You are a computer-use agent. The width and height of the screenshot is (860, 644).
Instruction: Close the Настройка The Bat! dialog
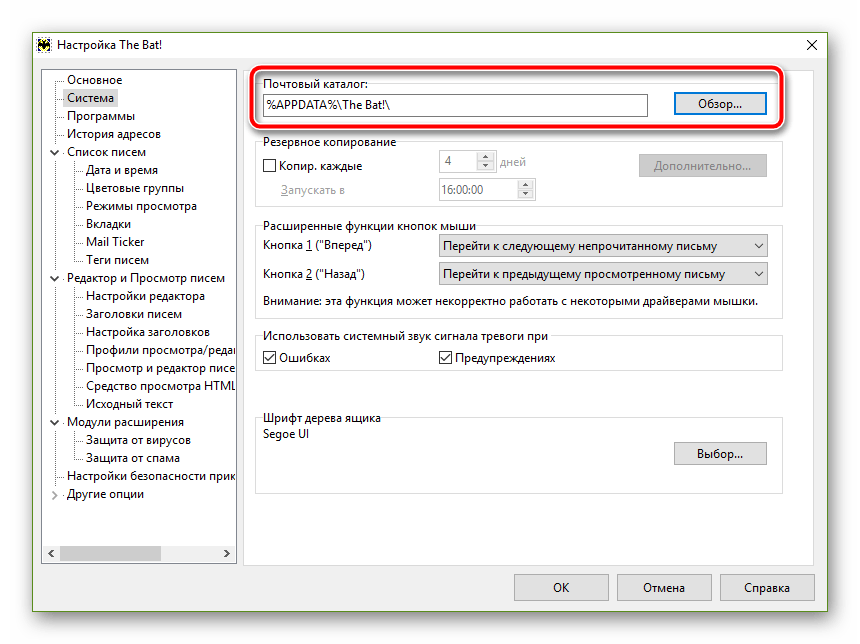click(812, 45)
